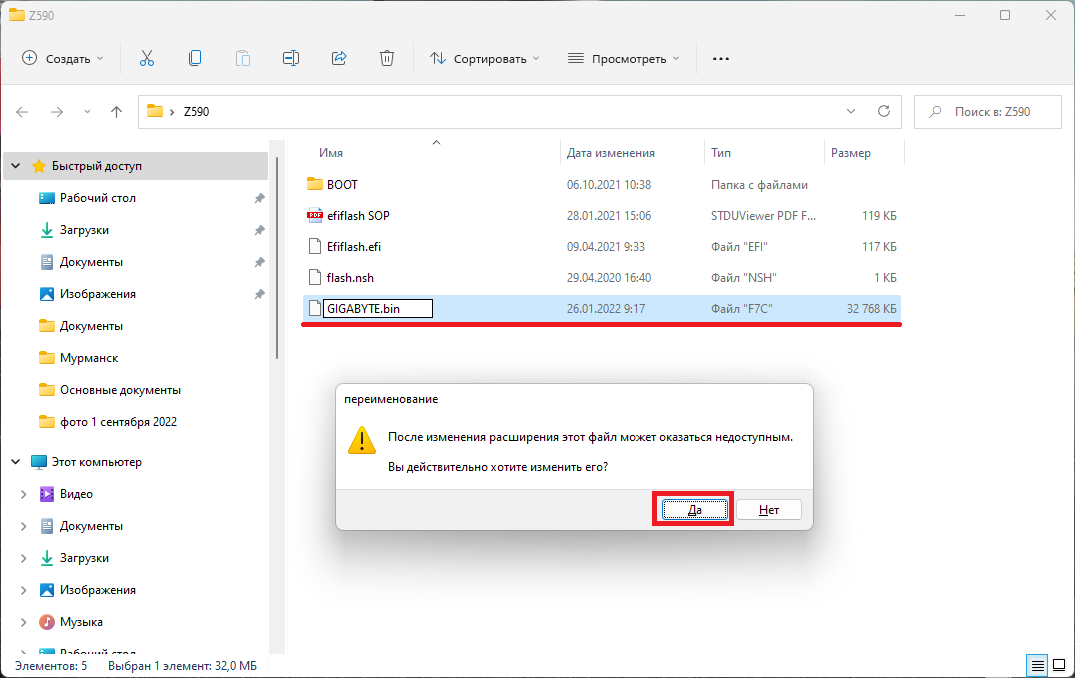
Task: Collapse the Быстрый доступ tree section
Action: (x=17, y=166)
